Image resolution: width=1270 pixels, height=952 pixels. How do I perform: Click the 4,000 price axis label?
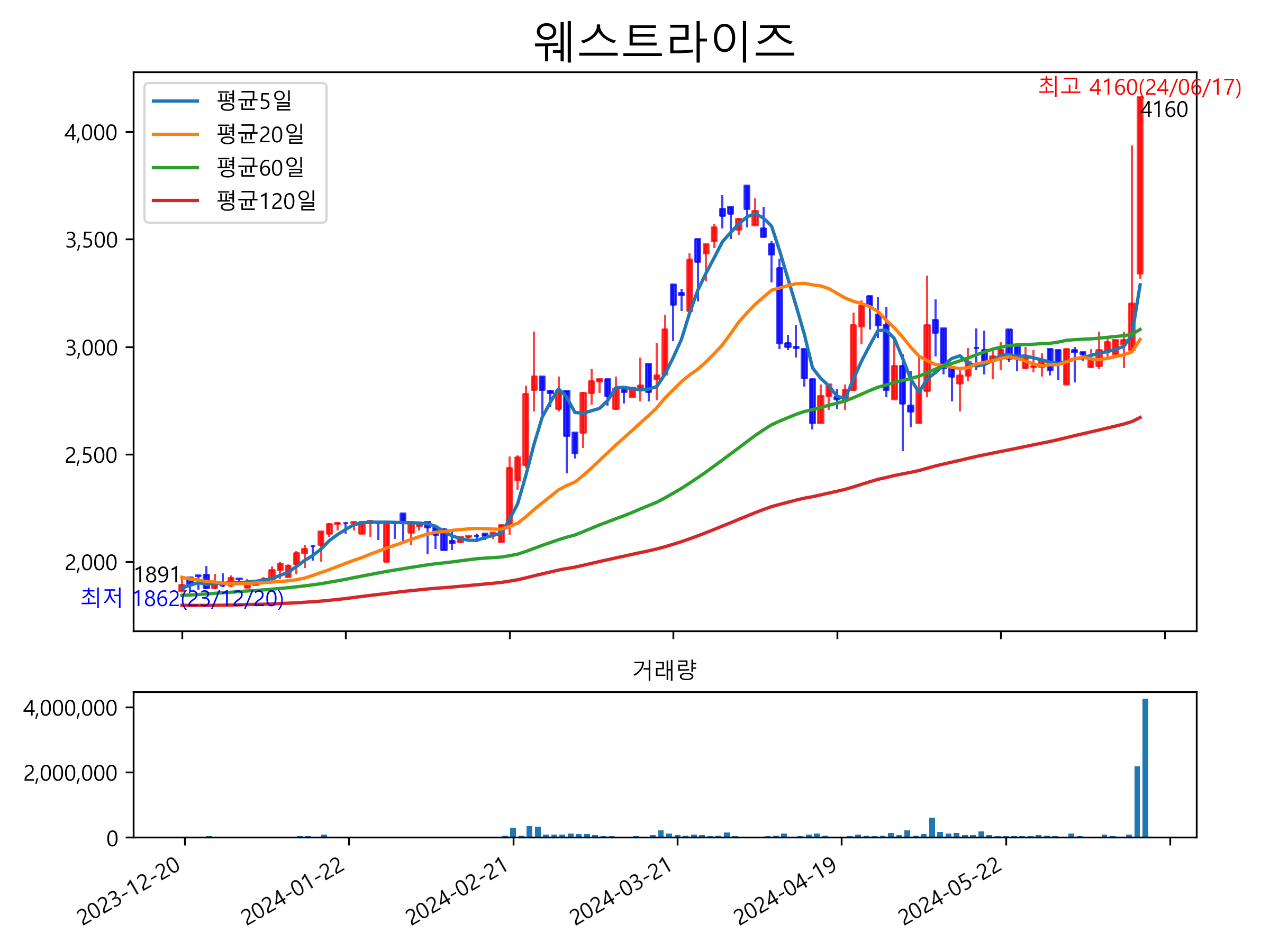pyautogui.click(x=90, y=133)
